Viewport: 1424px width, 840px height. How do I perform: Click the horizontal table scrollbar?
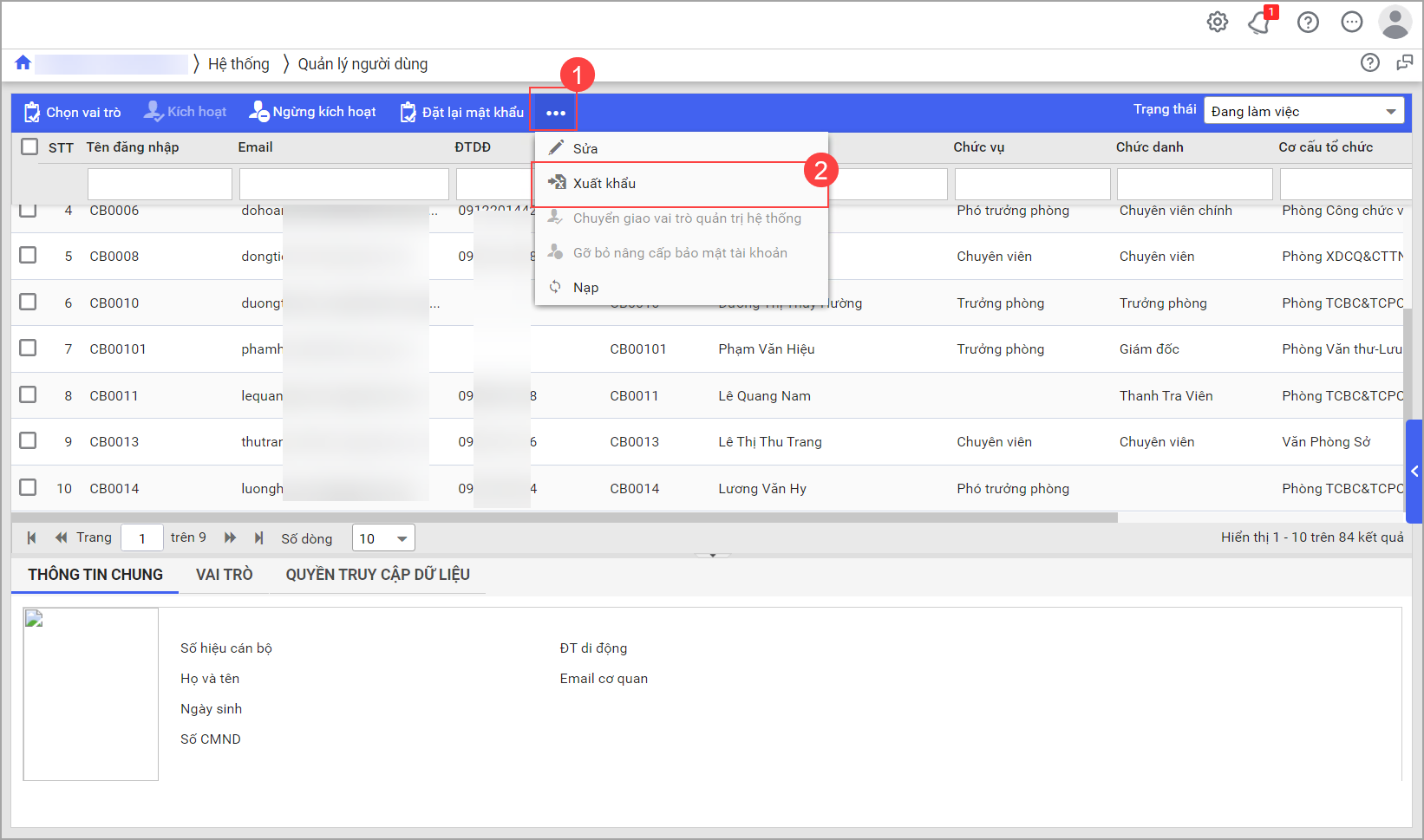(564, 518)
